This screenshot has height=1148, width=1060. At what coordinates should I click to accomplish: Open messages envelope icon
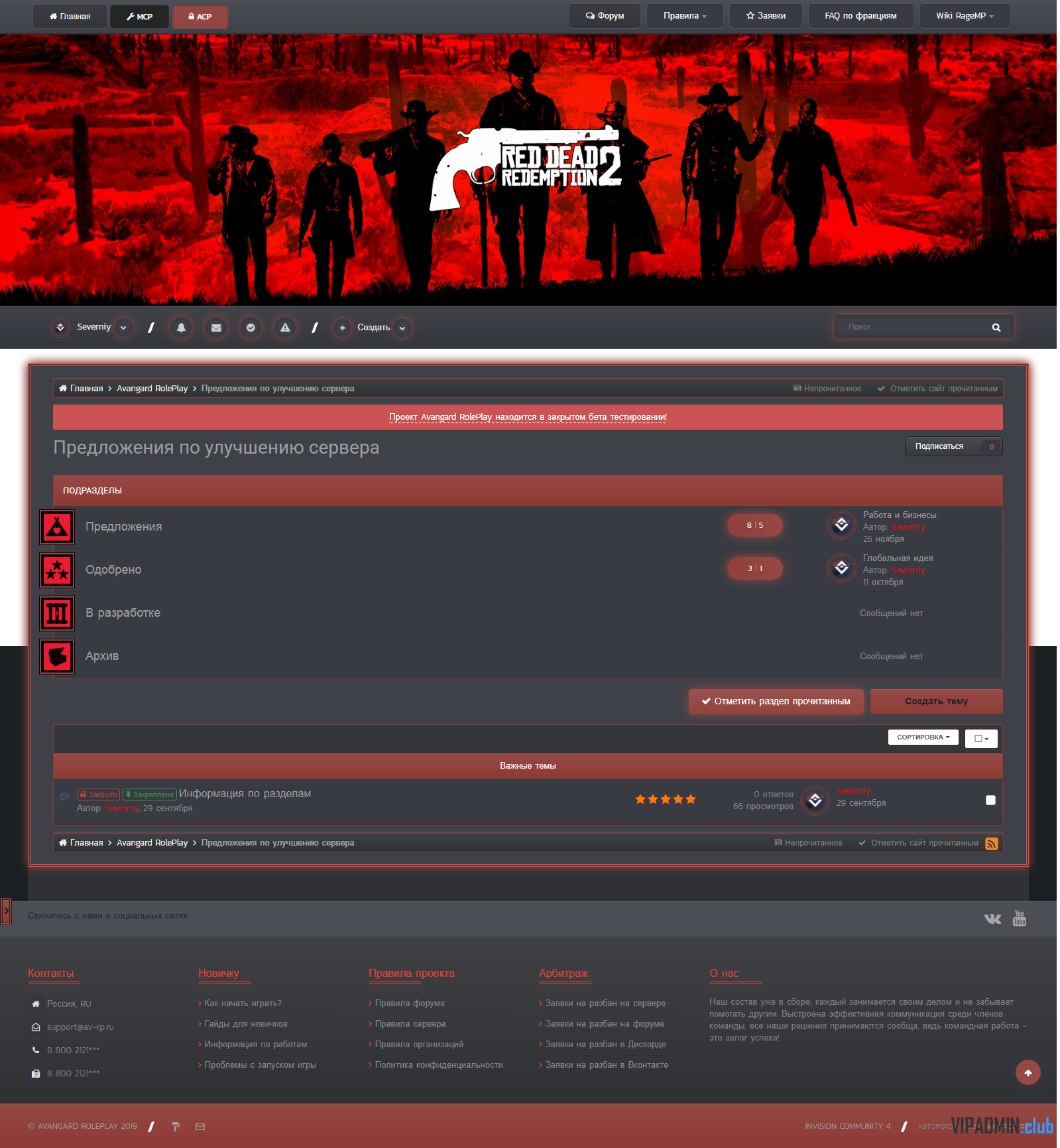pyautogui.click(x=216, y=328)
